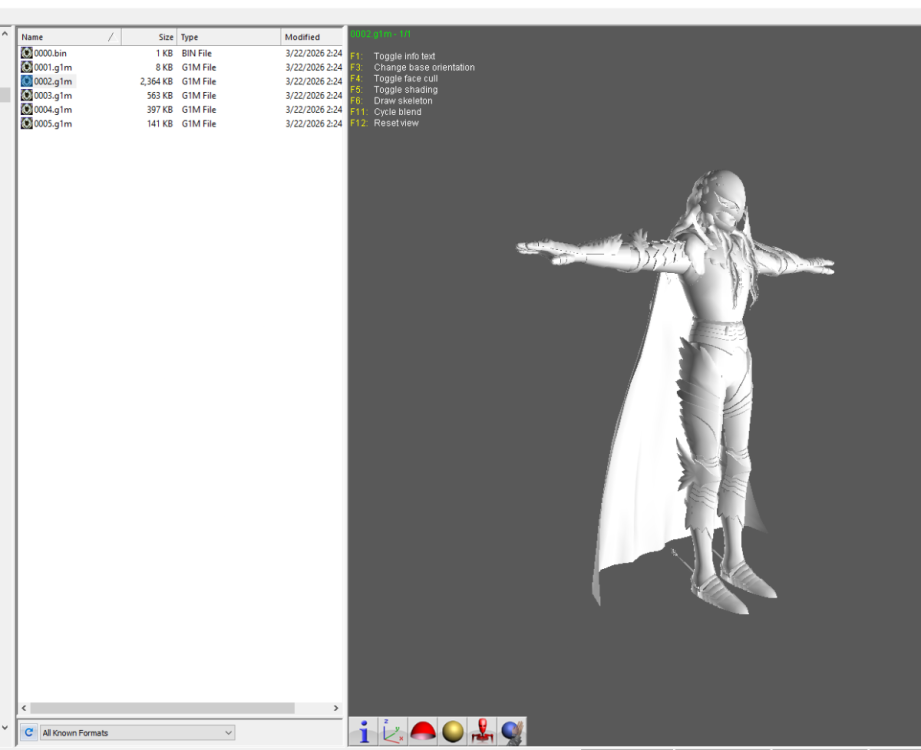Sort files by the Name column header
Viewport: 921px width, 750px height.
click(69, 37)
